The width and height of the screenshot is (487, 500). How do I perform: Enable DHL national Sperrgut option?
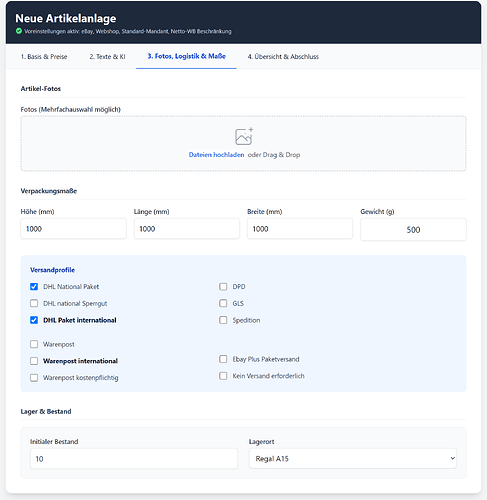34,303
